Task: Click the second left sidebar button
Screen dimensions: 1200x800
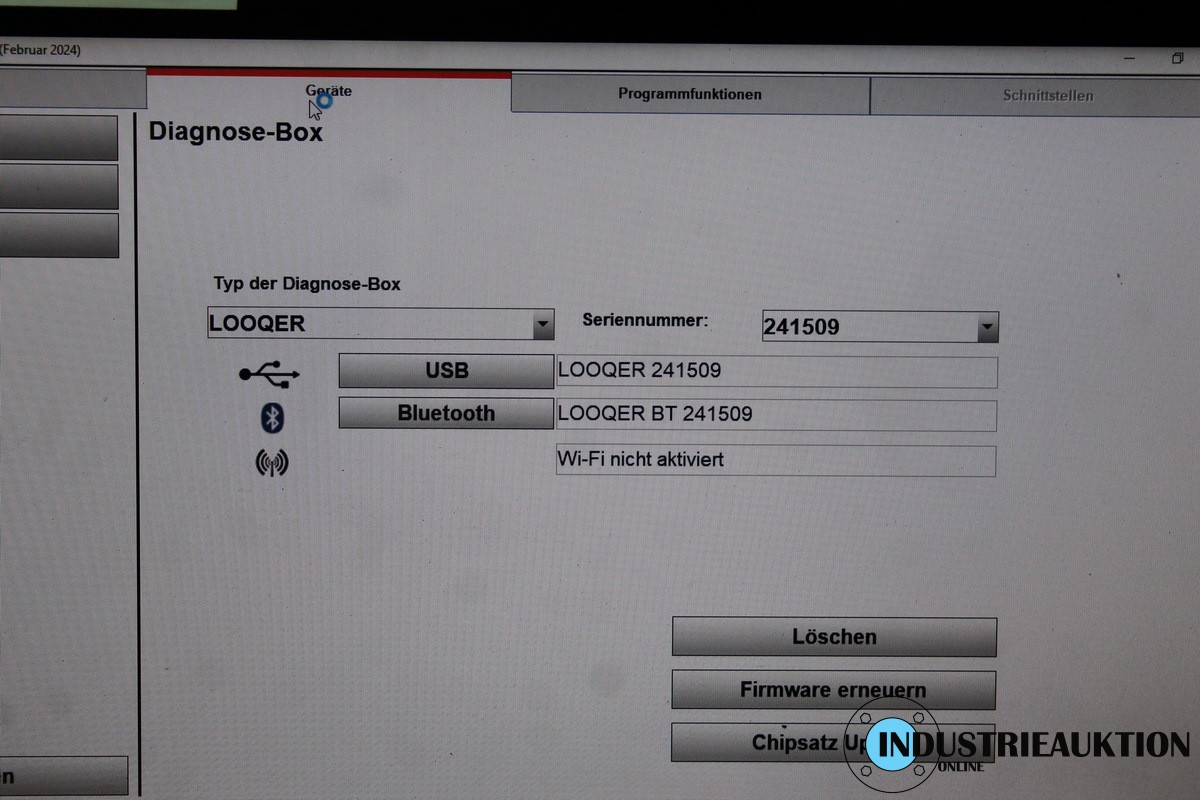Action: [x=59, y=187]
